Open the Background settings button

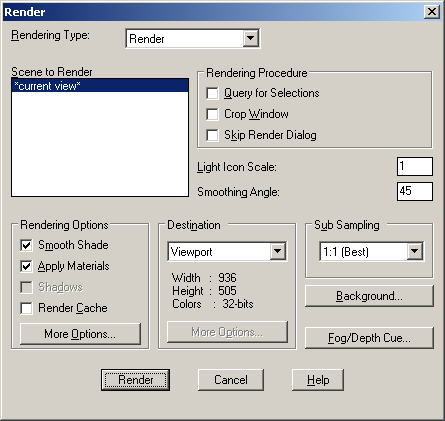click(x=369, y=296)
